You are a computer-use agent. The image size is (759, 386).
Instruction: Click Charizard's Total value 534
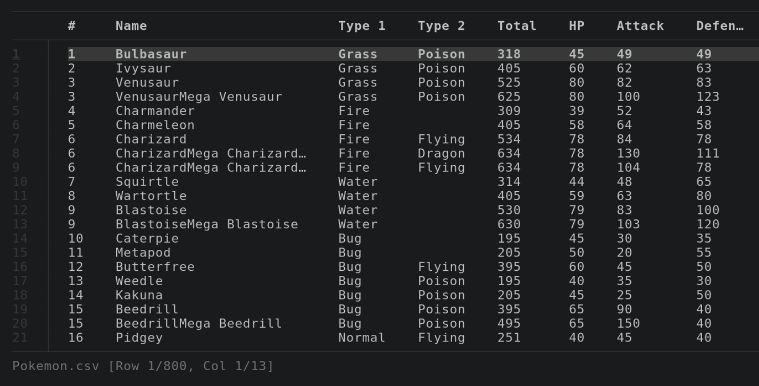509,139
